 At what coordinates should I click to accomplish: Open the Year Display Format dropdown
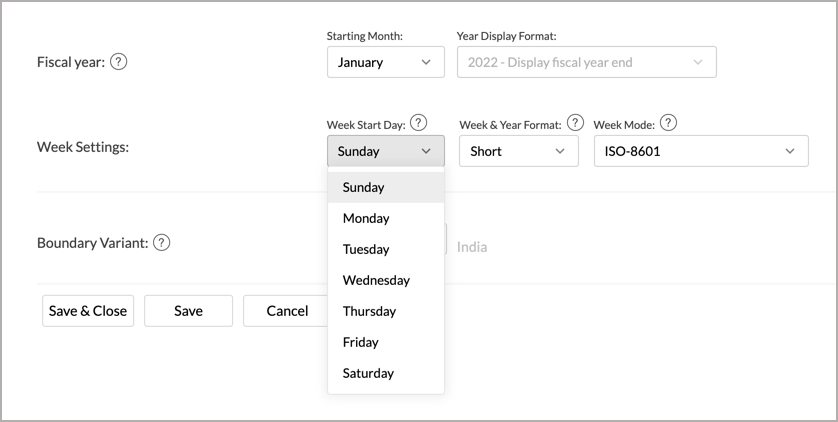587,62
